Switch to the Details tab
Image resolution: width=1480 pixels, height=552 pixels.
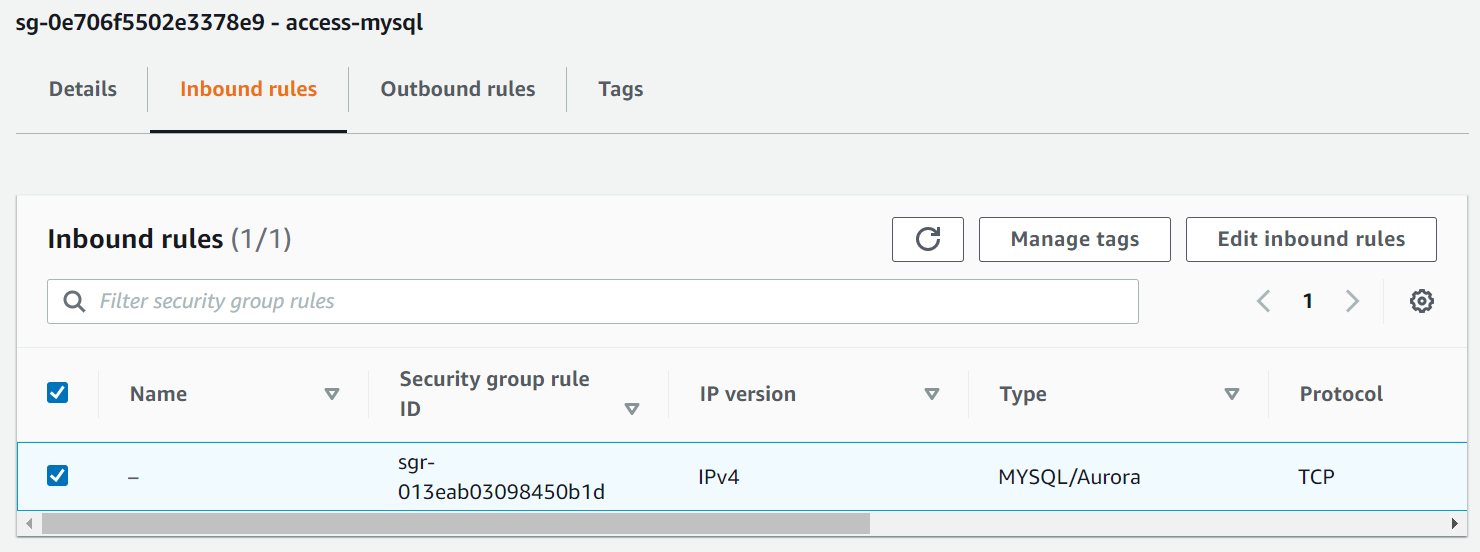pos(83,89)
